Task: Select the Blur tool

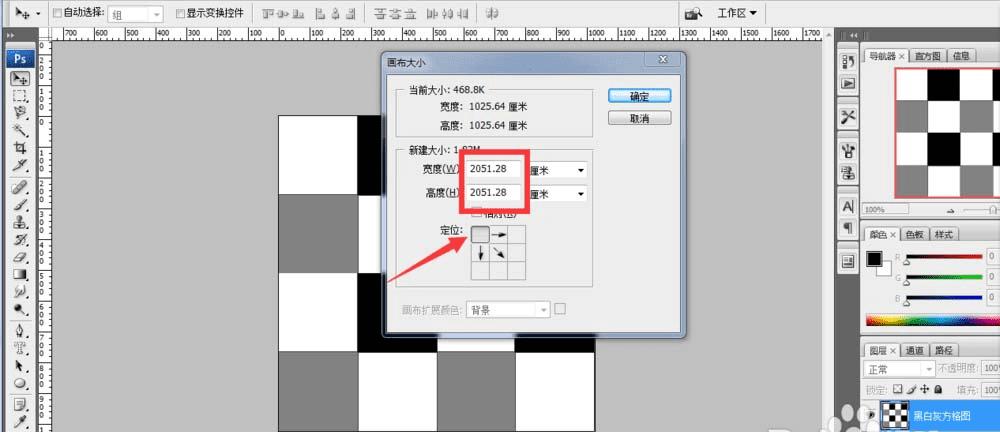Action: coord(20,291)
